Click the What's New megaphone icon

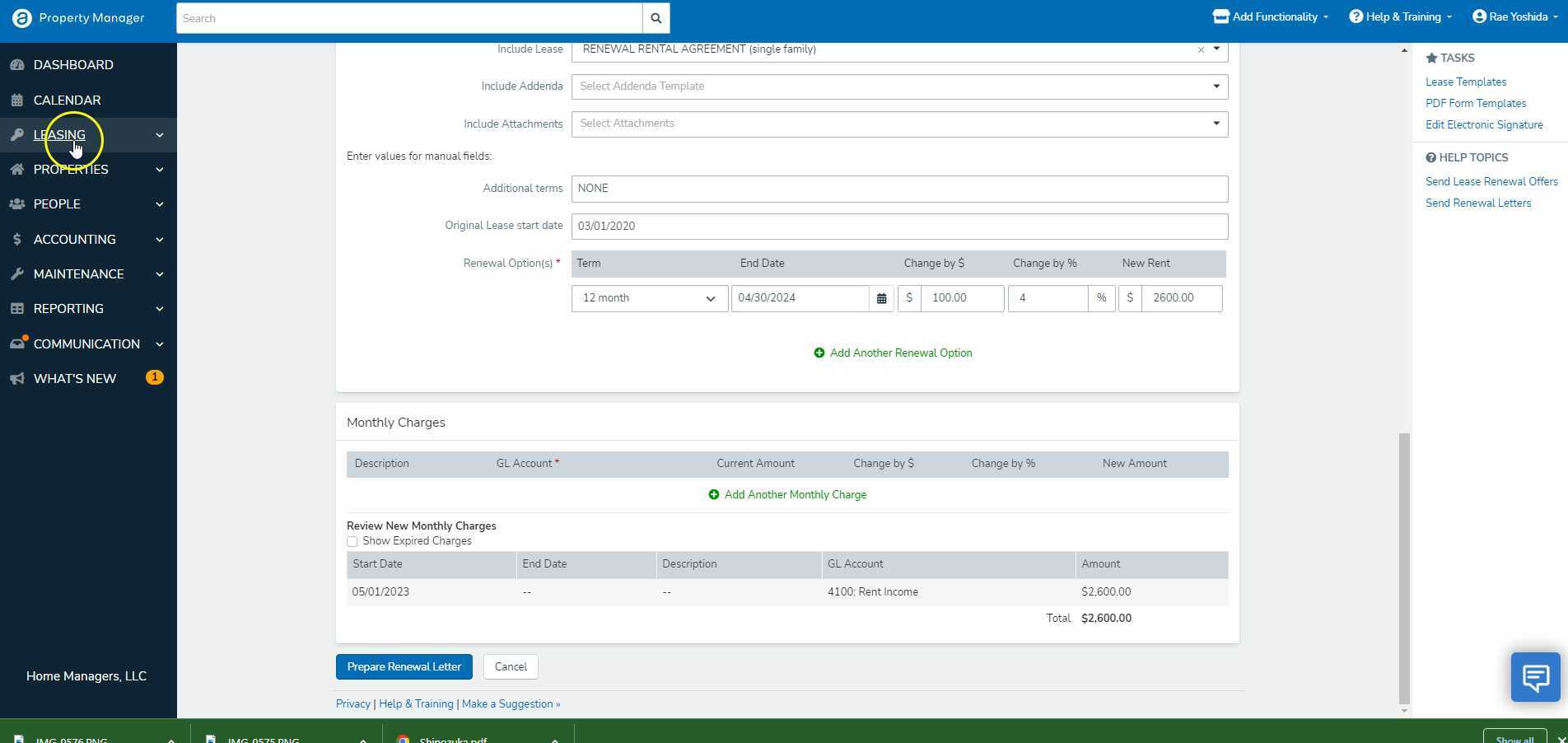[x=16, y=378]
